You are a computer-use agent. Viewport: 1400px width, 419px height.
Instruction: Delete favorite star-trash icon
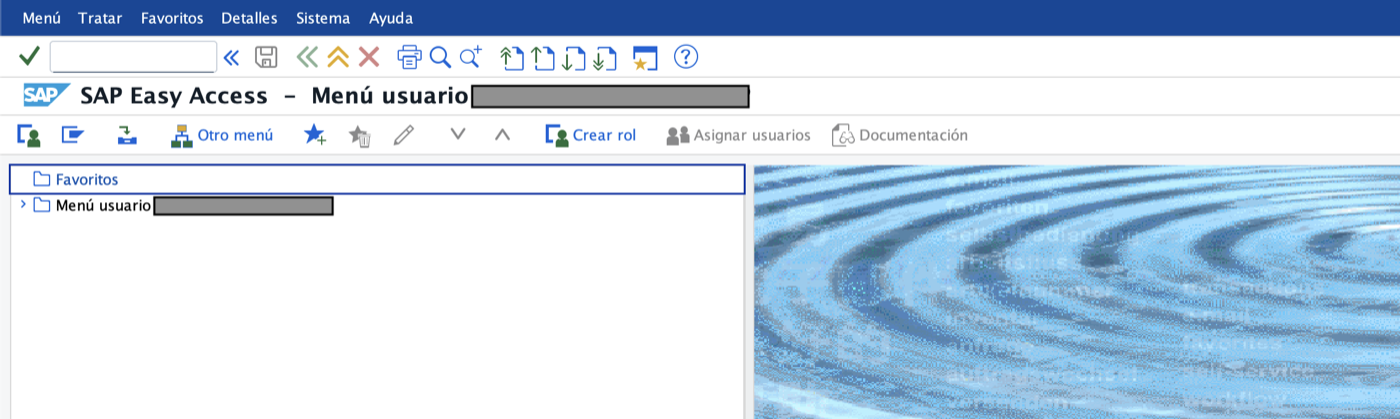pyautogui.click(x=360, y=135)
